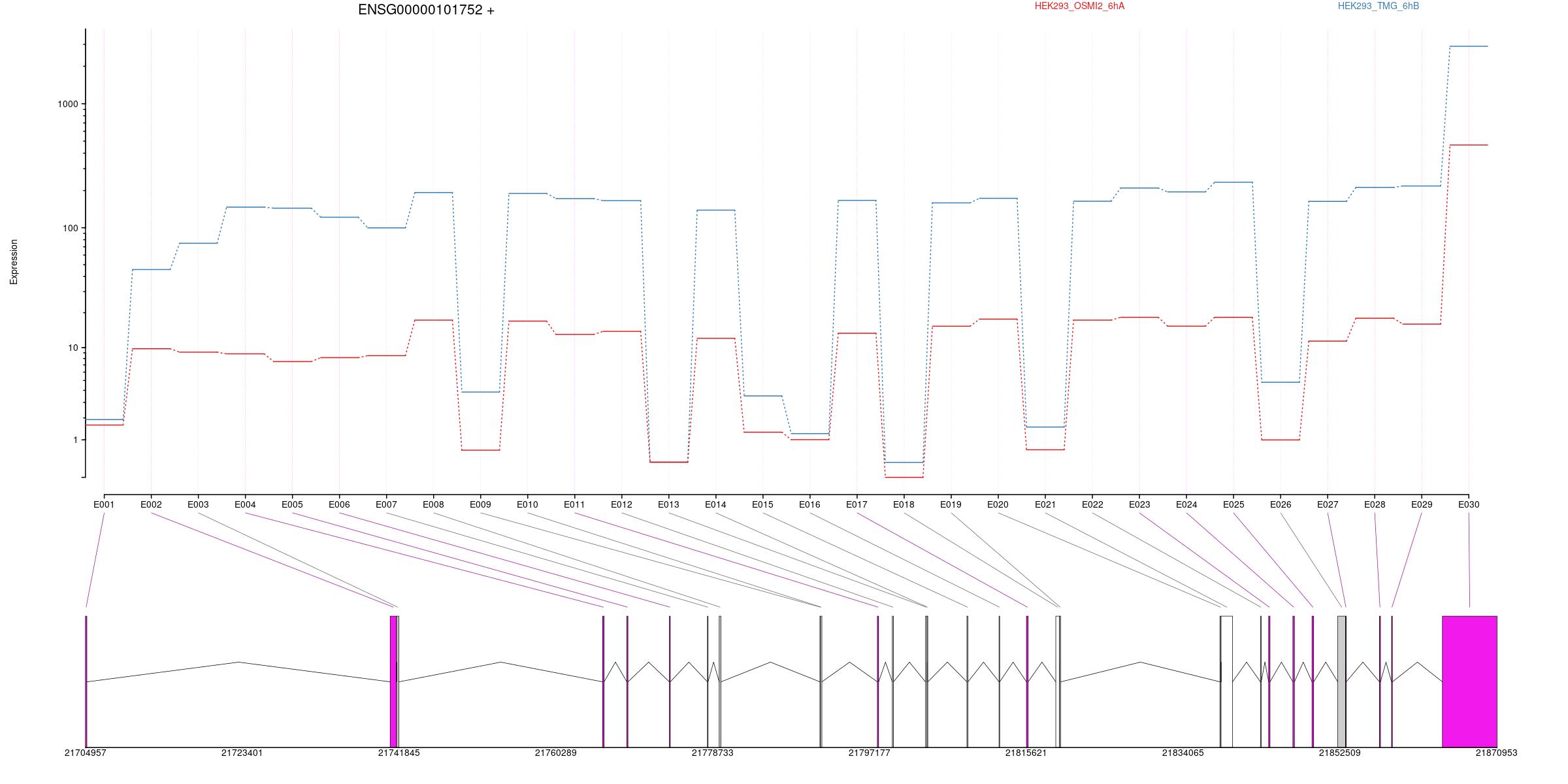Click genomic coordinate 21778733

712,753
